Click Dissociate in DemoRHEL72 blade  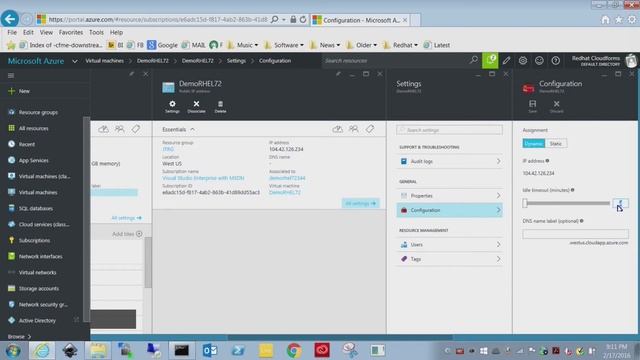tap(196, 107)
